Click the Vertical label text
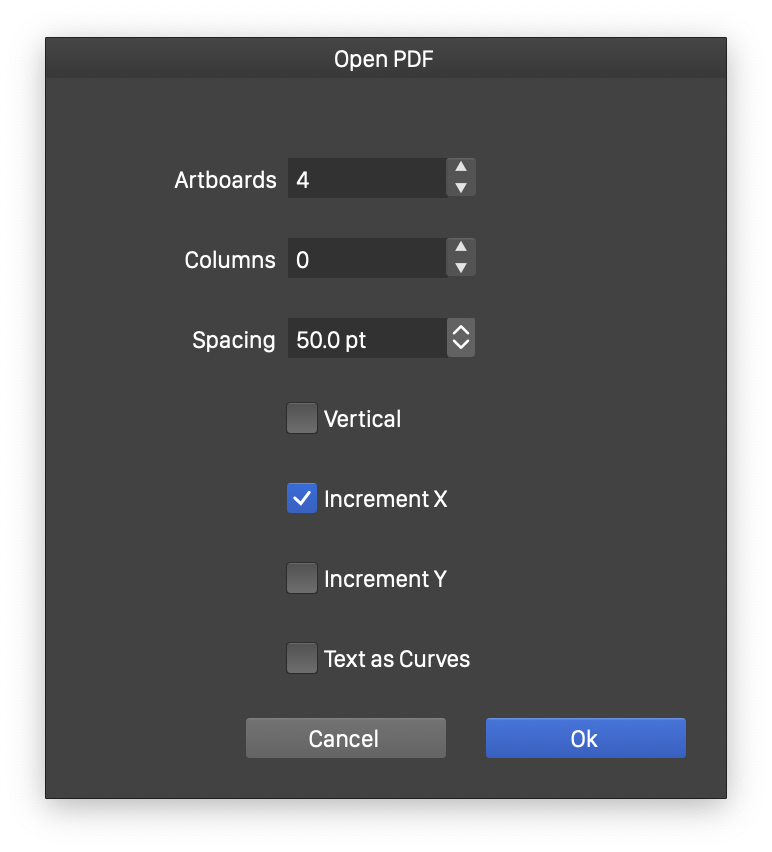Screen dimensions: 772x852 click(362, 419)
